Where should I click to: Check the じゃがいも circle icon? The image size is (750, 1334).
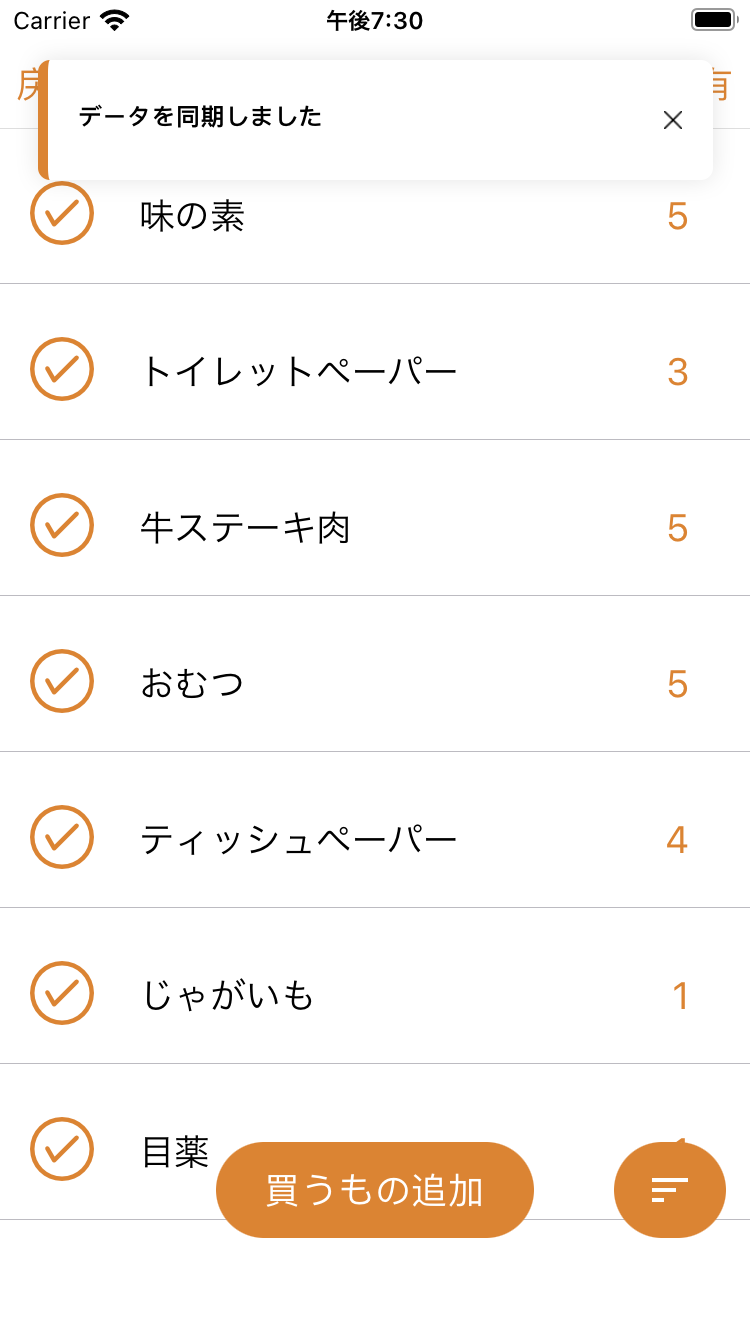(x=62, y=993)
